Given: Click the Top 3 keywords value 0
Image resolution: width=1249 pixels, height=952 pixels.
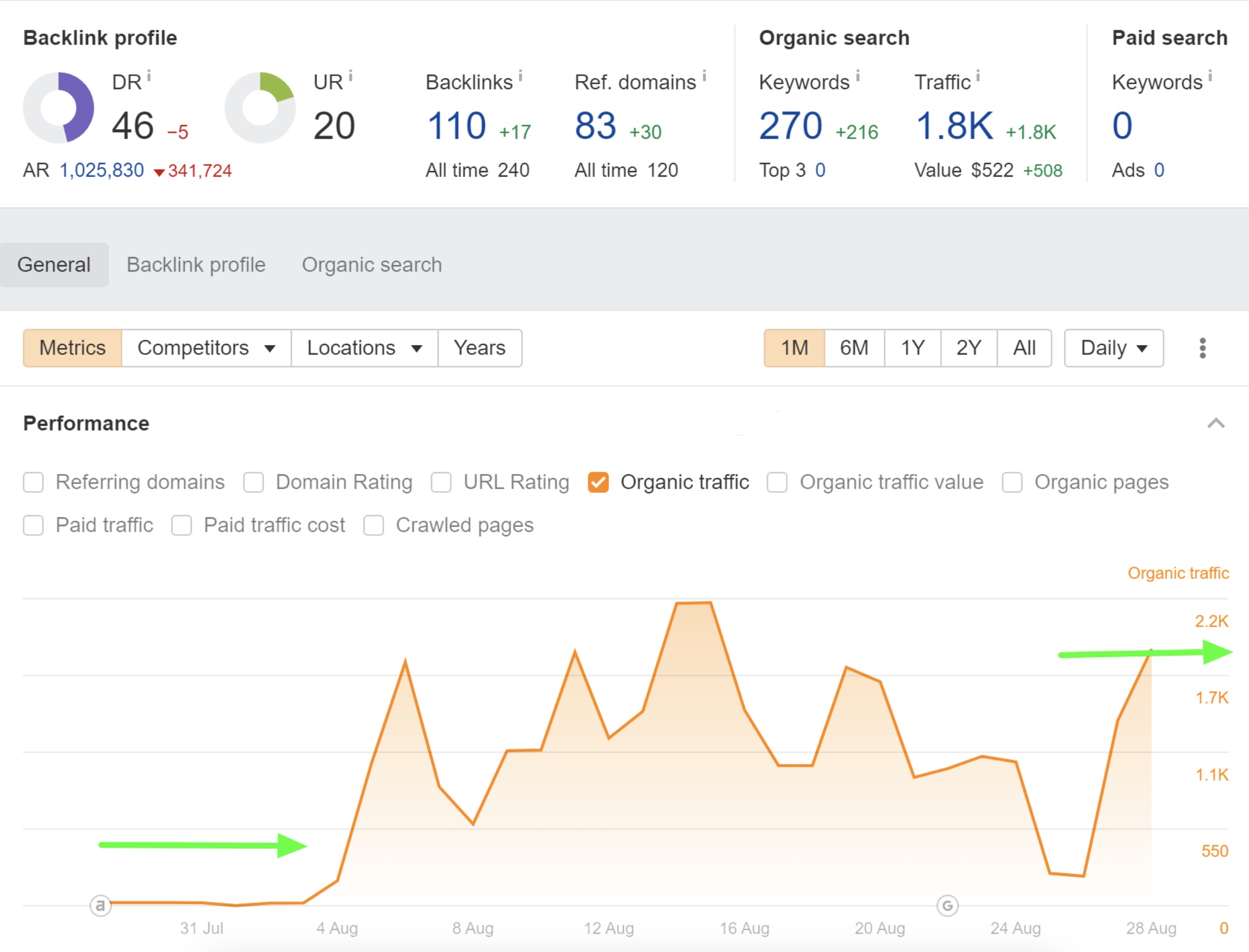Looking at the screenshot, I should [820, 170].
